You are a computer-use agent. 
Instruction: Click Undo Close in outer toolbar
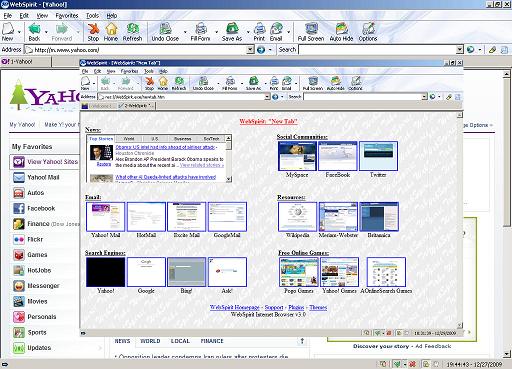[165, 32]
